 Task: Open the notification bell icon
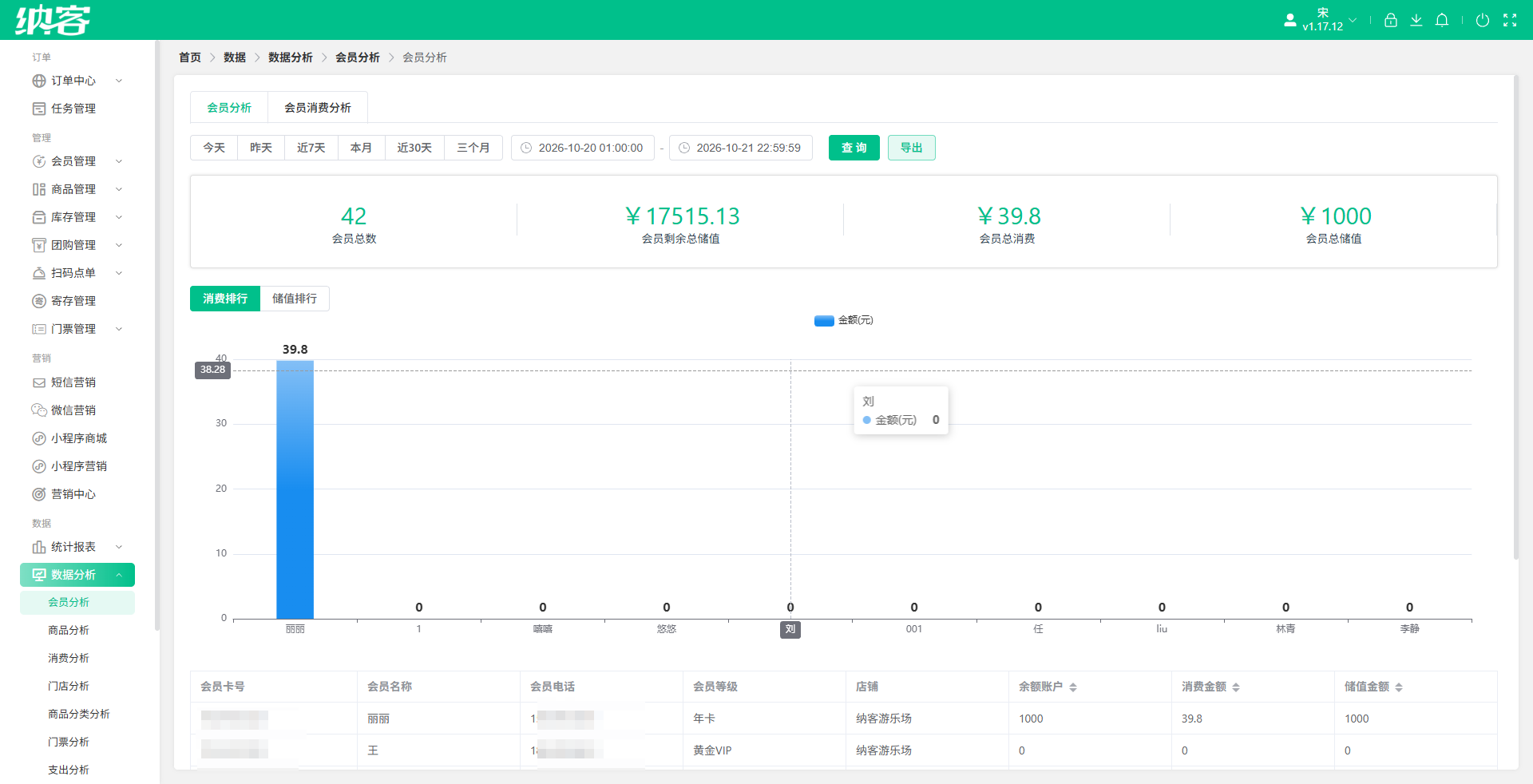click(1442, 20)
